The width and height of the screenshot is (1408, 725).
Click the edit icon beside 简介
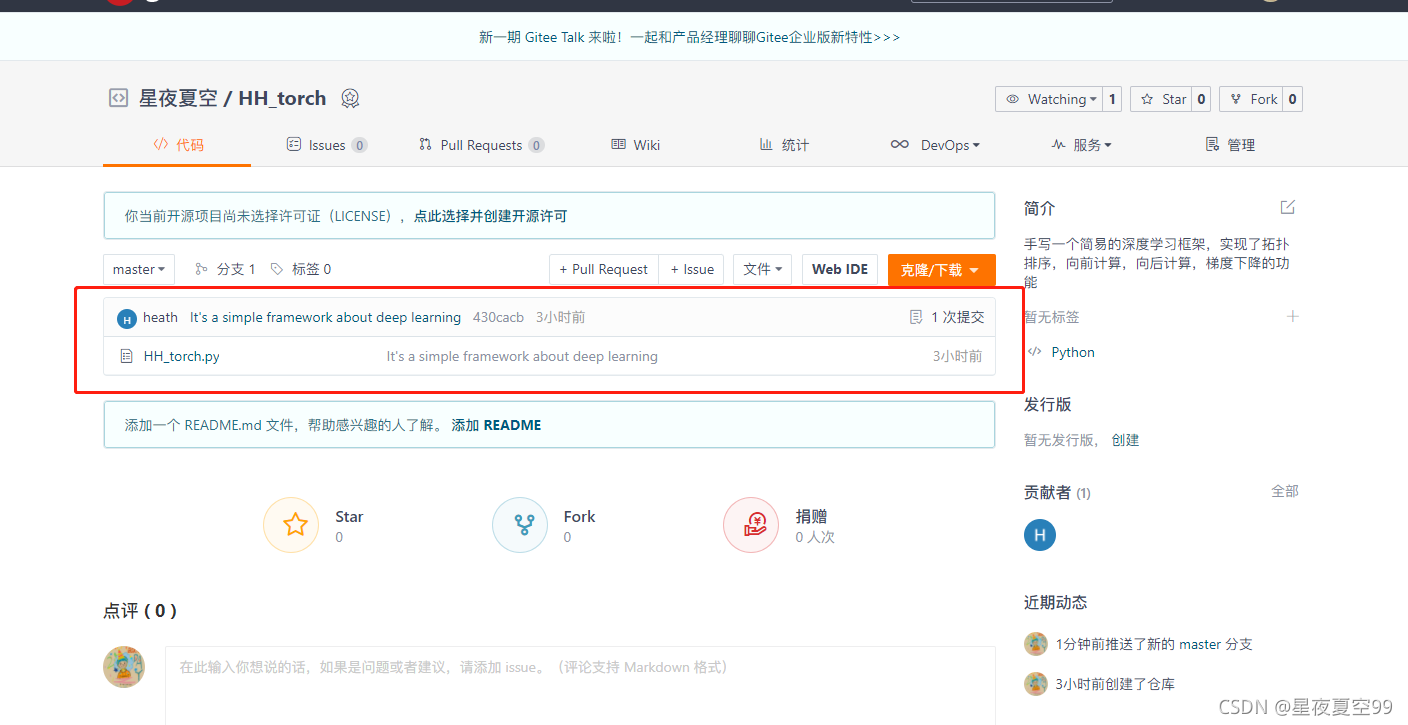[x=1288, y=207]
